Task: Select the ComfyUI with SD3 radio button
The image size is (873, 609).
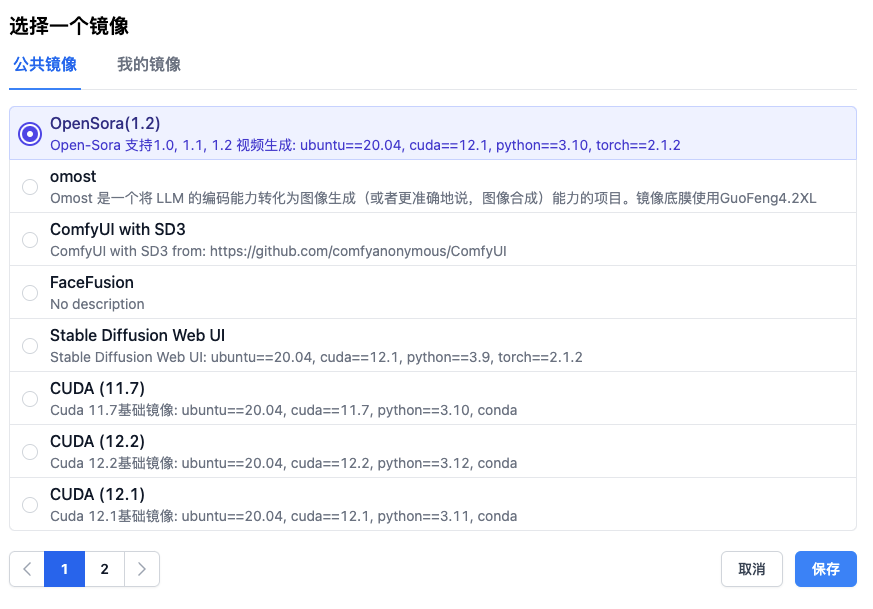Action: [x=29, y=239]
